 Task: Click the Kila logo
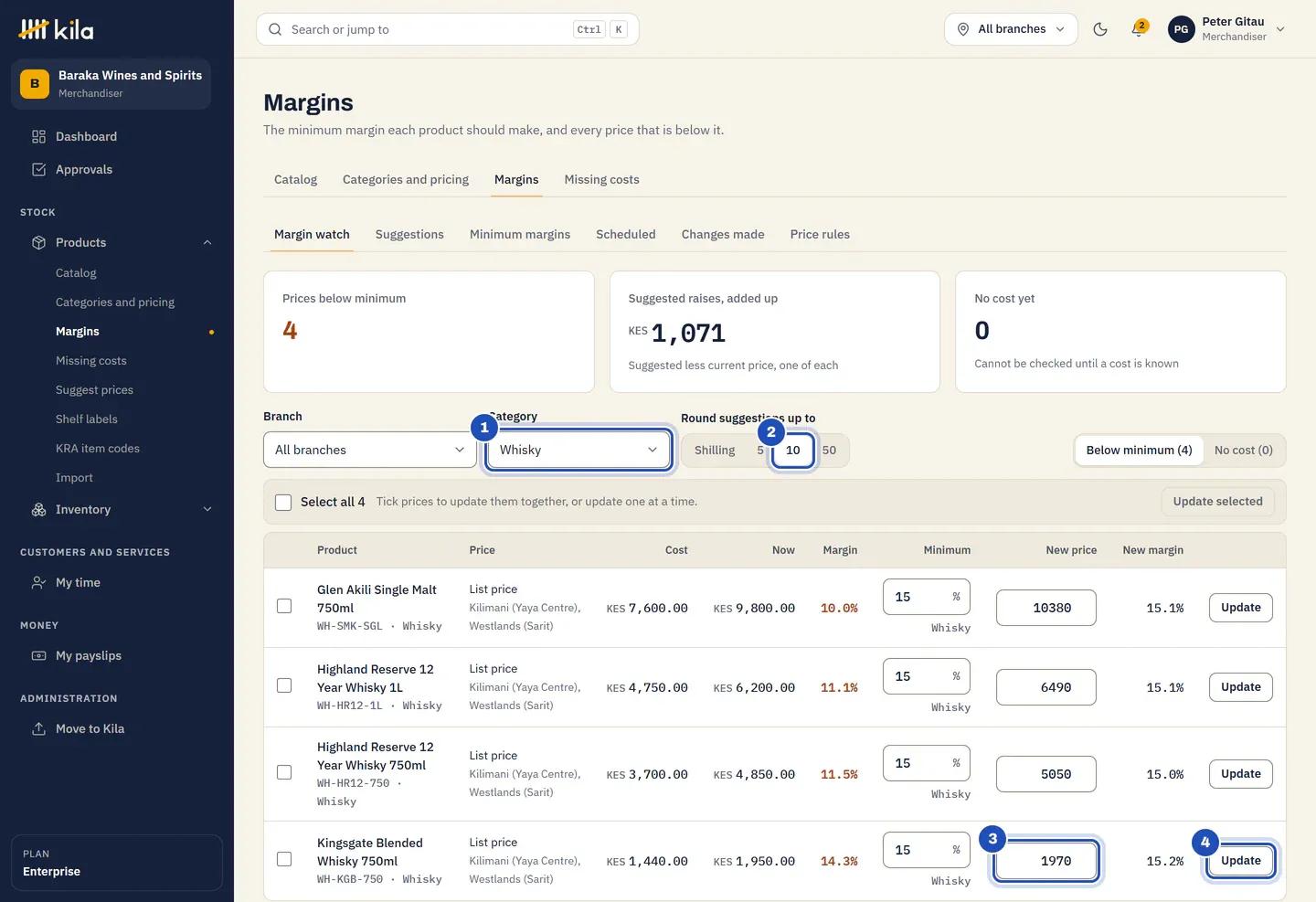(x=56, y=29)
